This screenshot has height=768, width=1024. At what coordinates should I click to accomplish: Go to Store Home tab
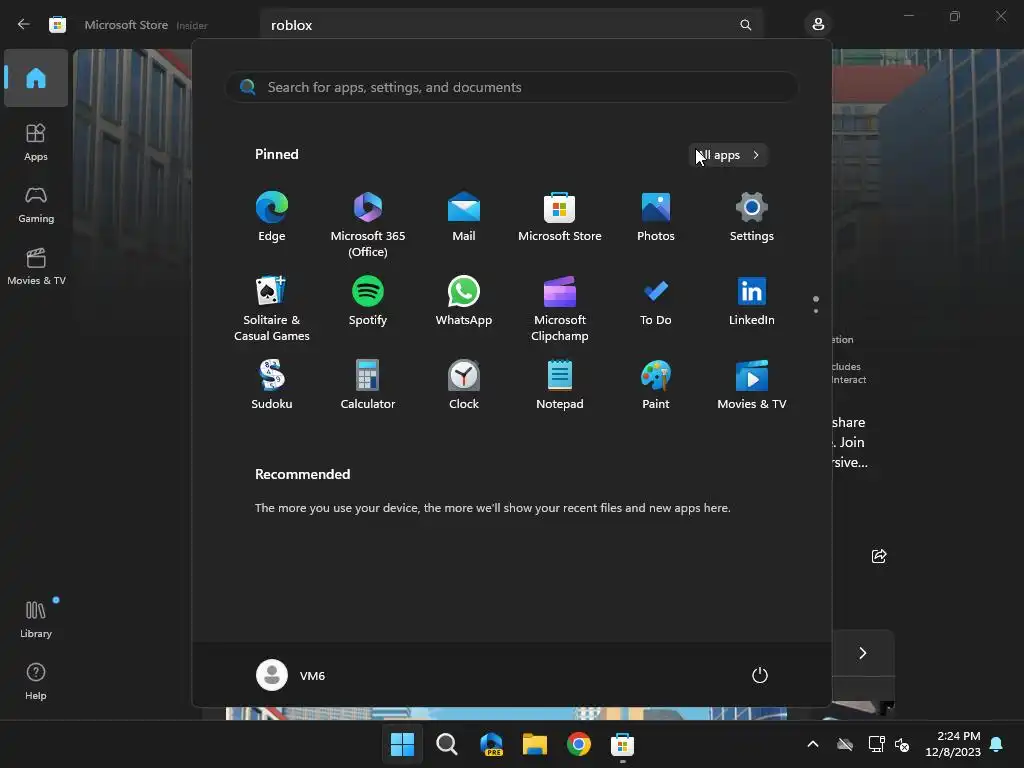pyautogui.click(x=36, y=78)
